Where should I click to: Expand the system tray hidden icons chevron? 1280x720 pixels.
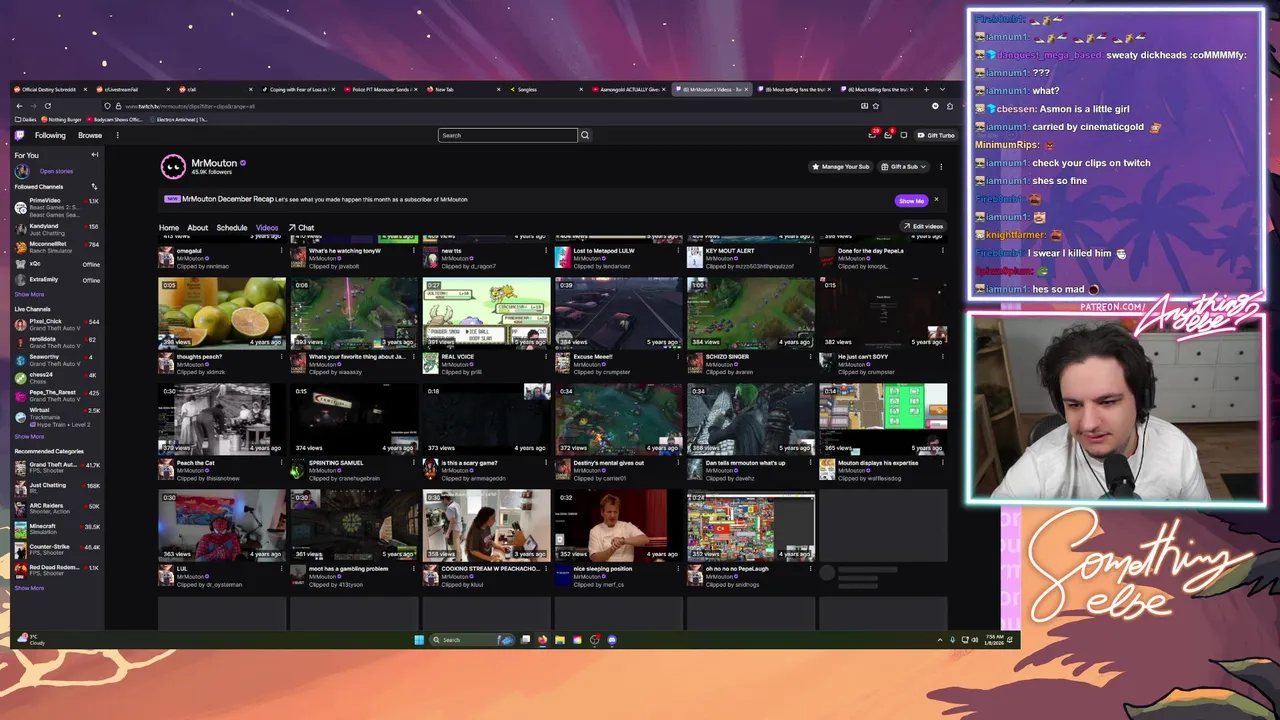(939, 640)
